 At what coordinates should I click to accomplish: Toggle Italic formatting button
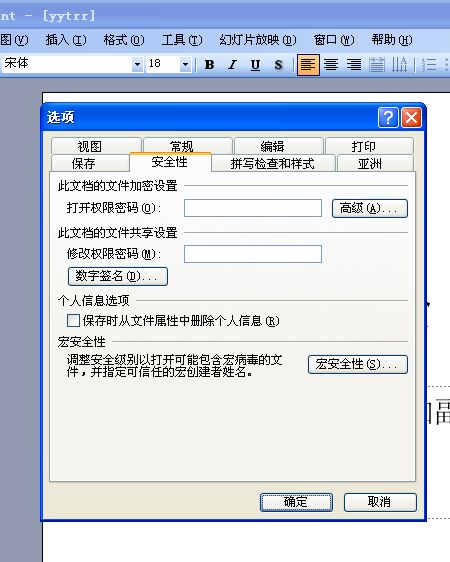[x=232, y=65]
